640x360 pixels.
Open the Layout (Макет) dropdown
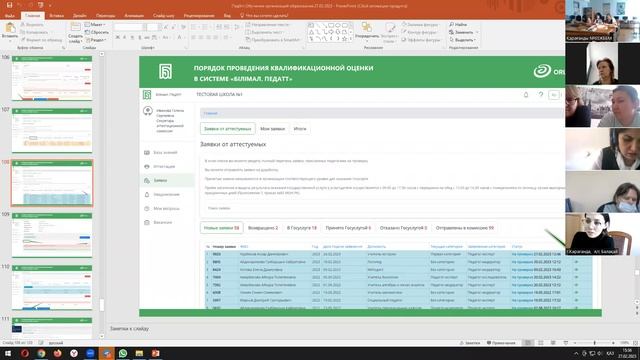[x=95, y=24]
